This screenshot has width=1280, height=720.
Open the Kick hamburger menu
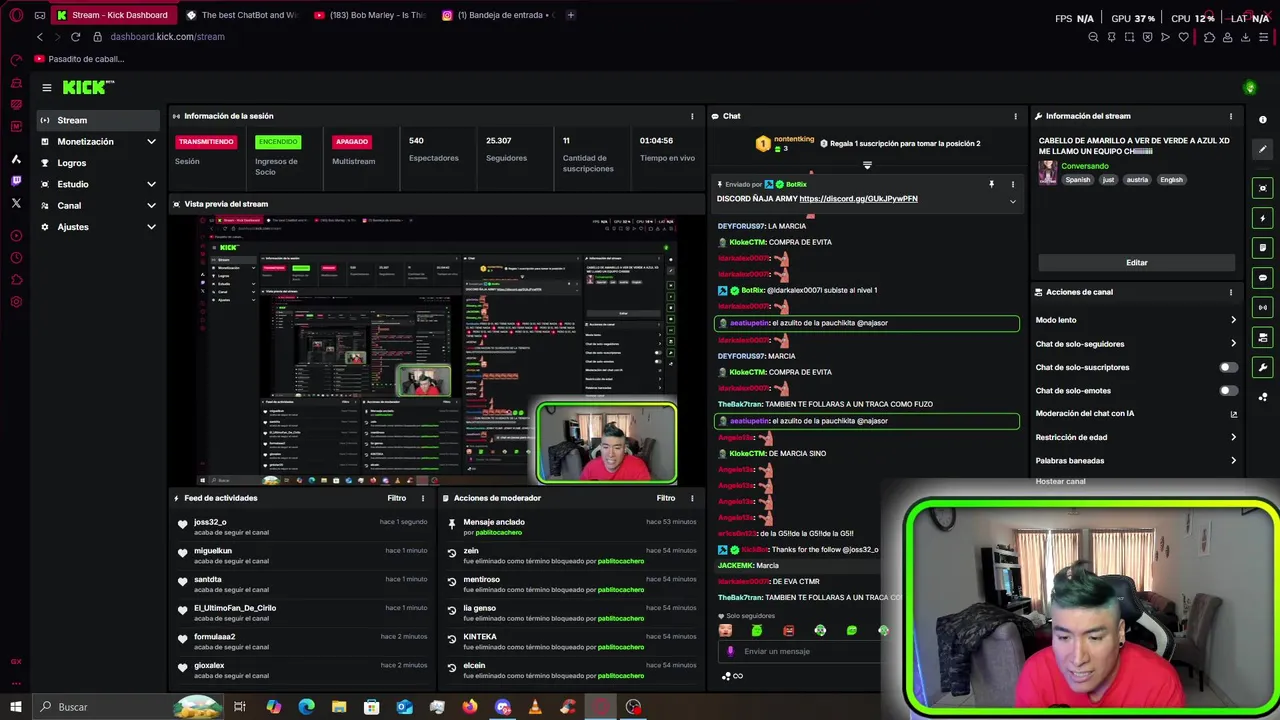pos(46,88)
